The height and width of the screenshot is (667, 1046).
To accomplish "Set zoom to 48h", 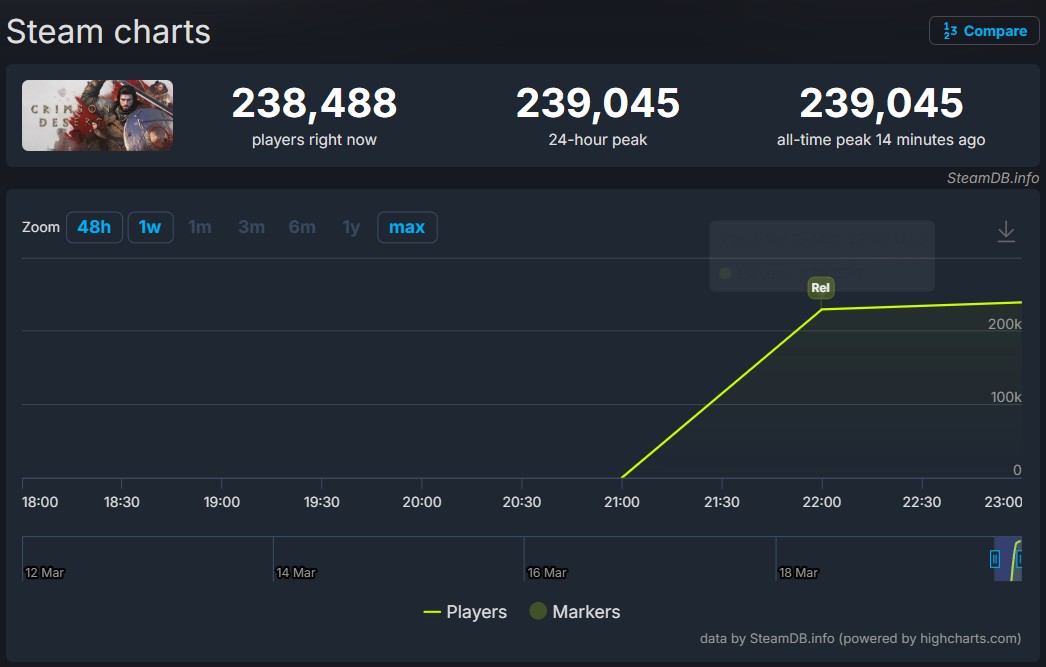I will pyautogui.click(x=94, y=227).
